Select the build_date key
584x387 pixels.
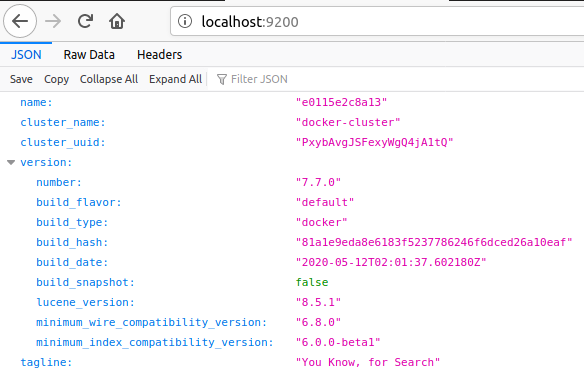(x=72, y=263)
